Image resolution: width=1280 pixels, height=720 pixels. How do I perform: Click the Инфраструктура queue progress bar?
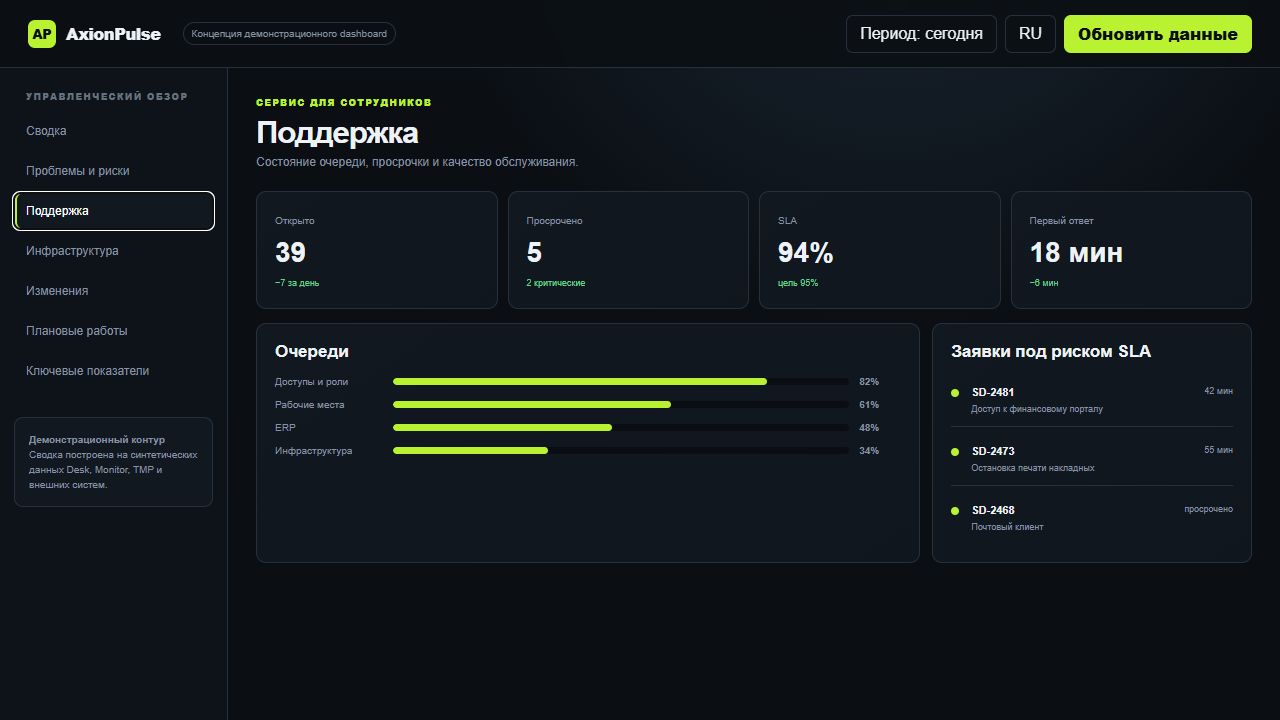pos(621,451)
